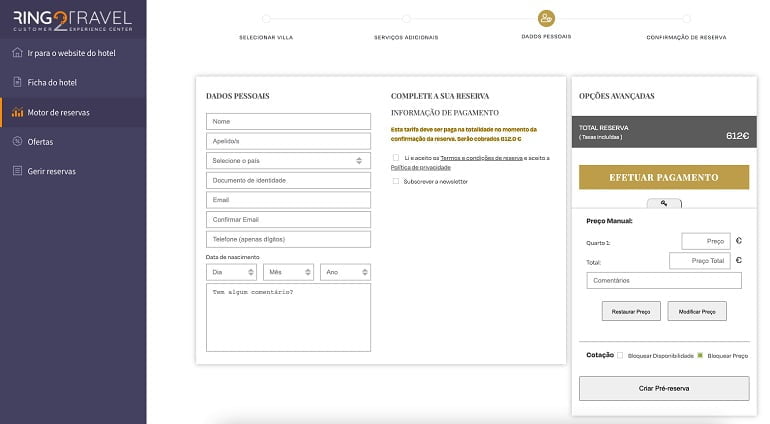770x424 pixels.
Task: Click the key icon tab below payment button
Action: [x=664, y=203]
